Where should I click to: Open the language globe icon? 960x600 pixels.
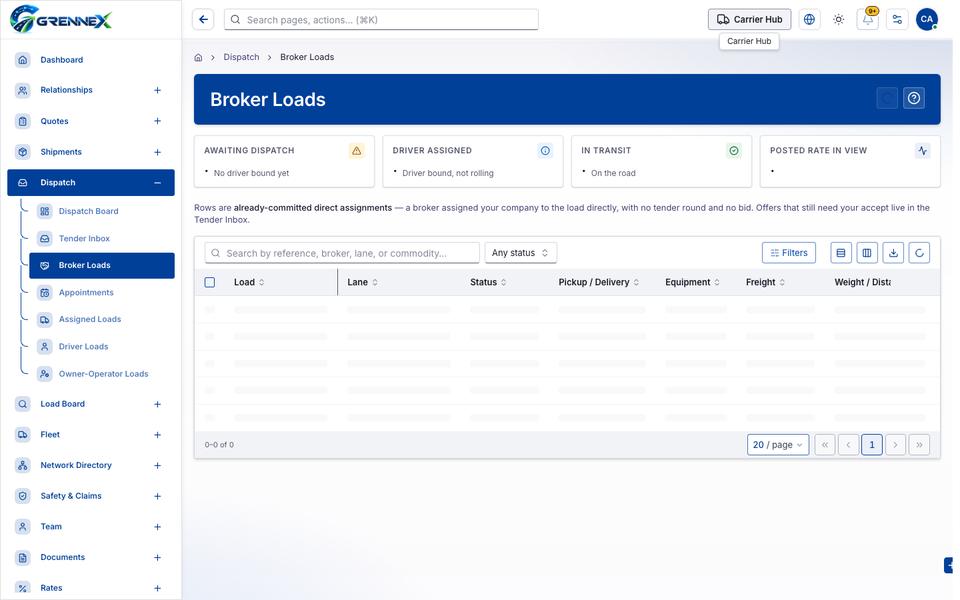coord(809,20)
